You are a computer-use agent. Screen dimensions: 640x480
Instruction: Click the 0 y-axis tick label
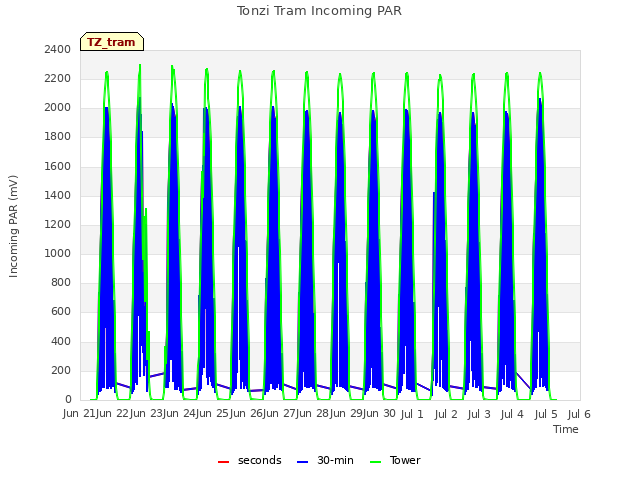coord(68,400)
